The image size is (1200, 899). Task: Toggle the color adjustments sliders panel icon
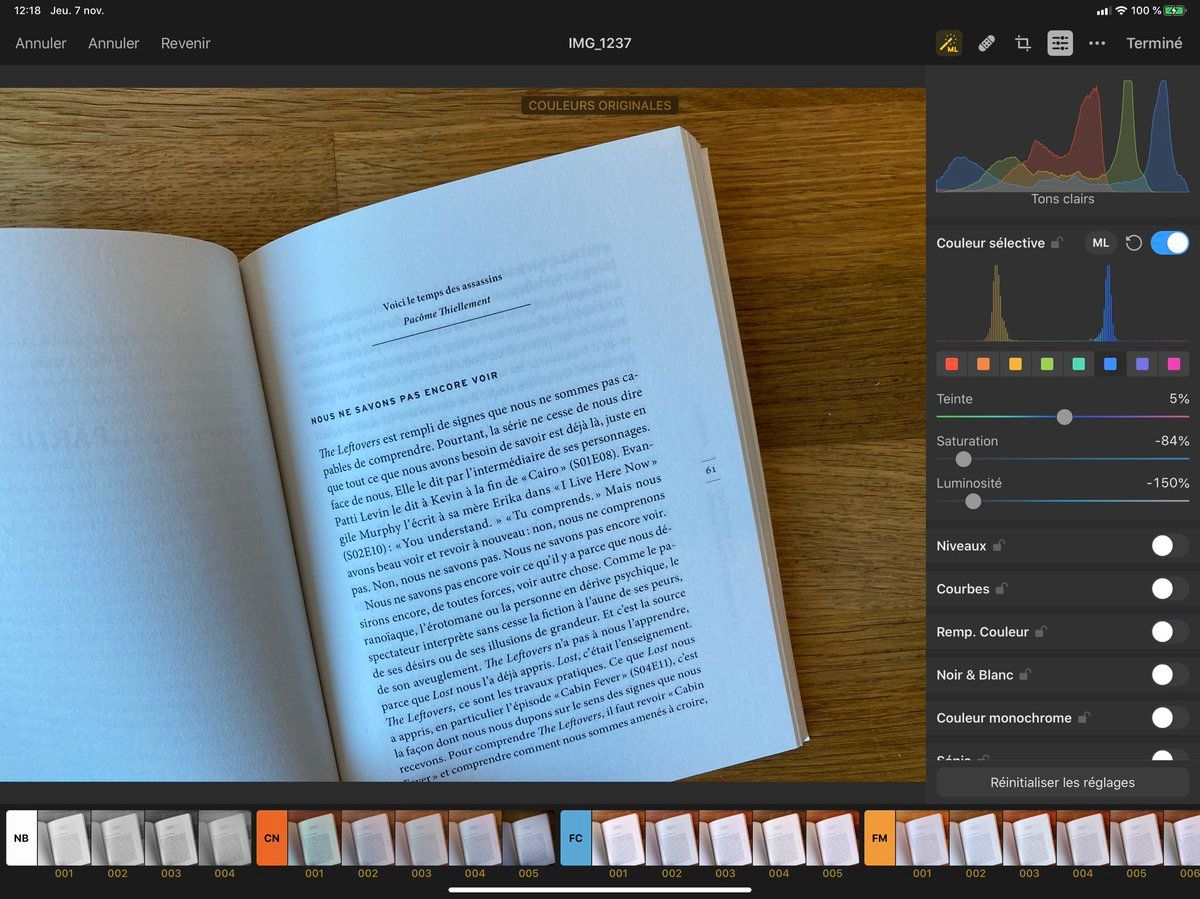tap(1060, 43)
